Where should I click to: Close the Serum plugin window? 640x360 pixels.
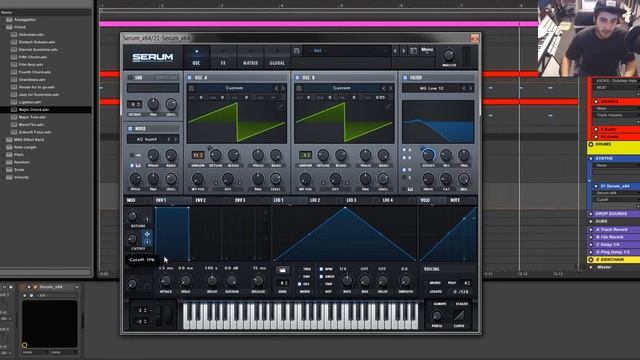click(x=474, y=38)
